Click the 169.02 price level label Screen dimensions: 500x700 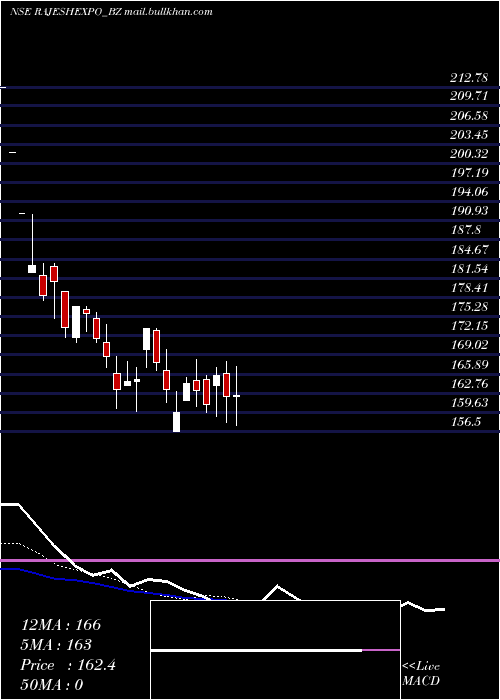[x=469, y=345]
